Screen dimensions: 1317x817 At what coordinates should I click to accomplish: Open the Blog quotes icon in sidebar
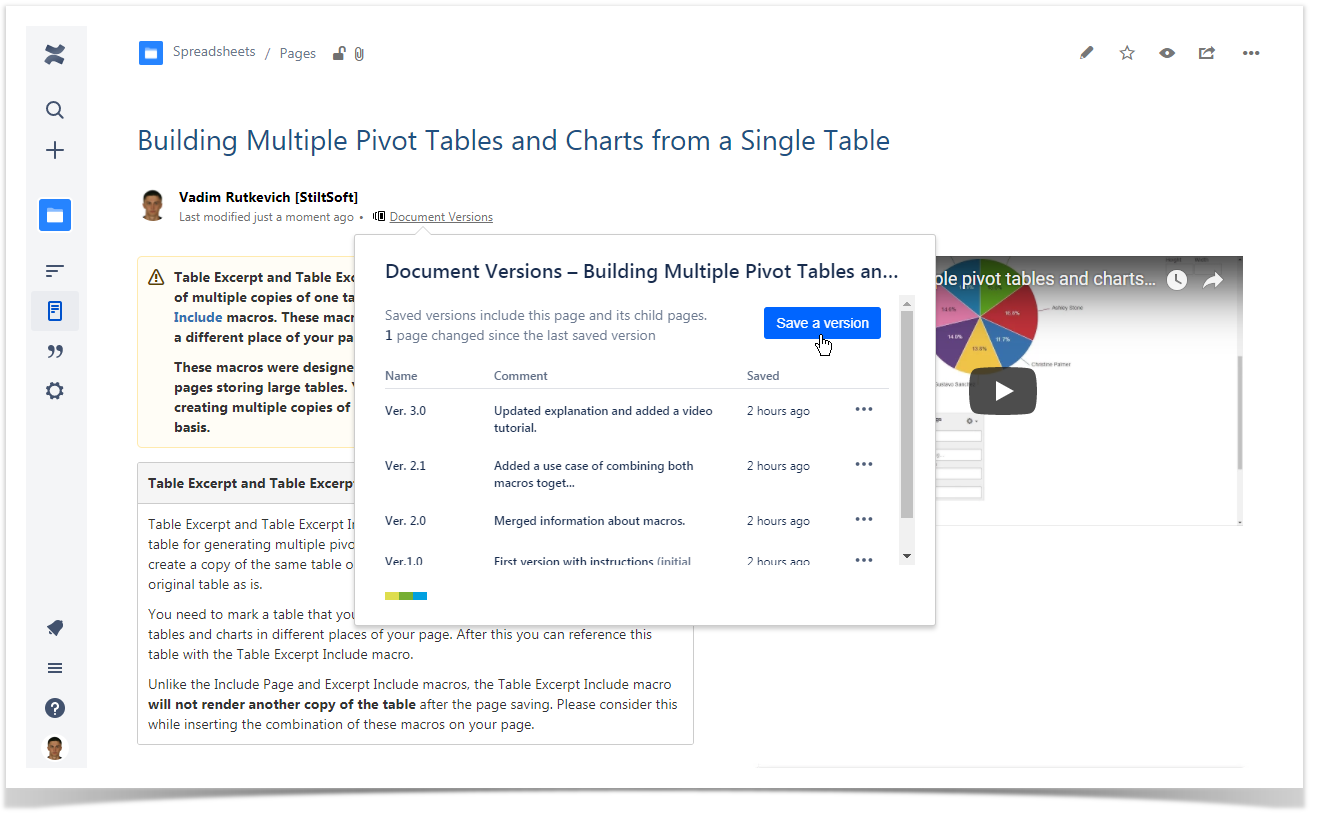(x=55, y=351)
